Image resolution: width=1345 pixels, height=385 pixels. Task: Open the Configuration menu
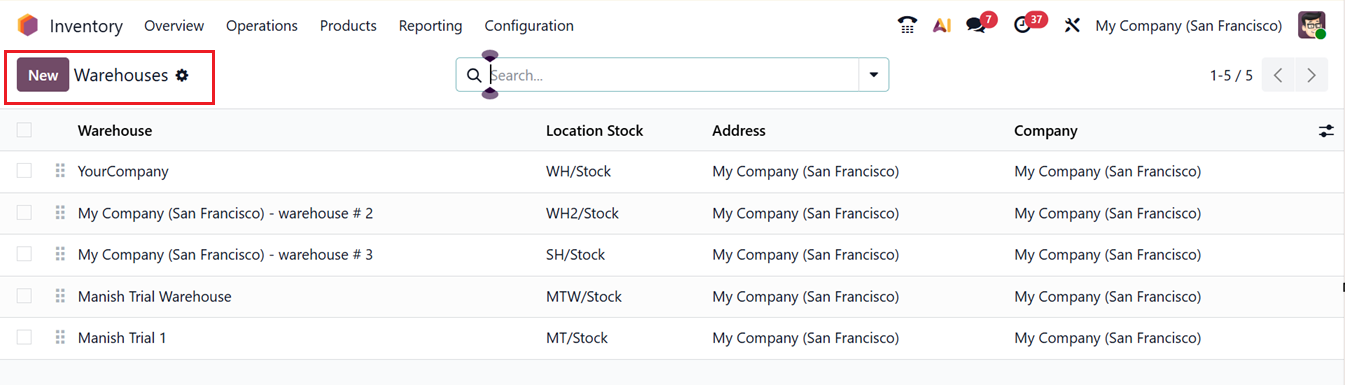click(x=529, y=26)
